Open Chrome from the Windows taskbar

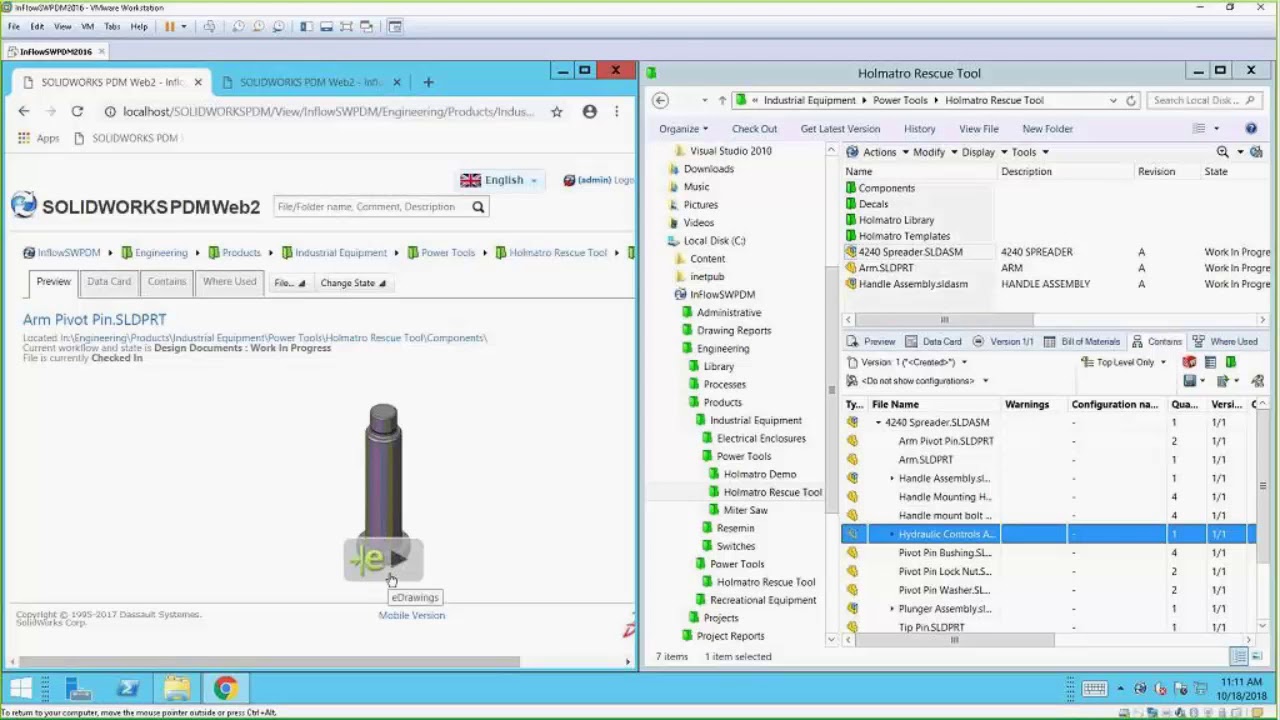[x=225, y=688]
